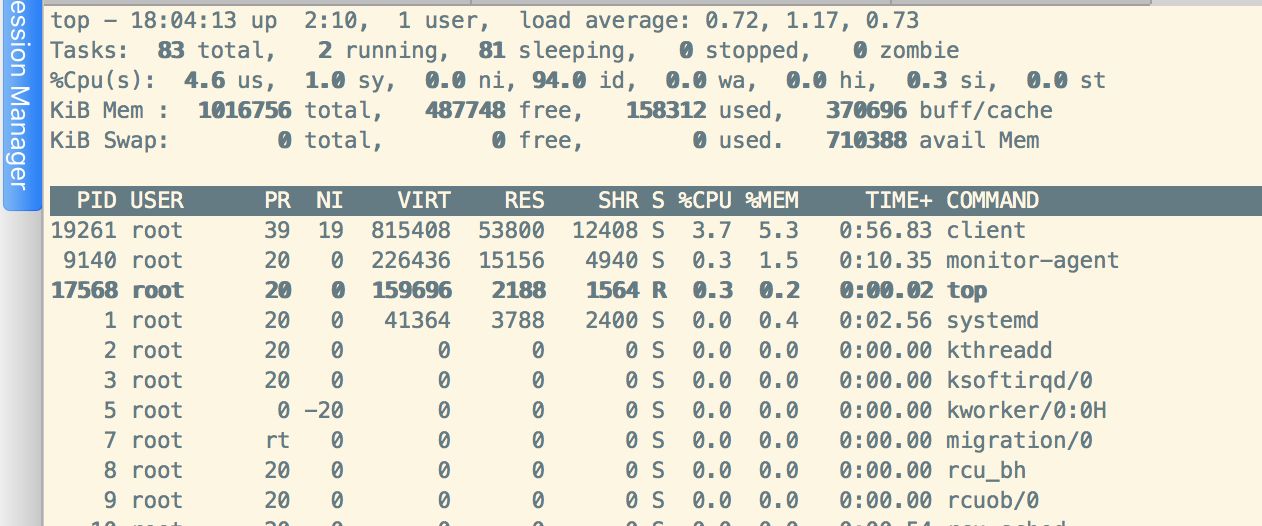Image resolution: width=1262 pixels, height=526 pixels.
Task: Click the KiB Swap label
Action: (x=110, y=140)
